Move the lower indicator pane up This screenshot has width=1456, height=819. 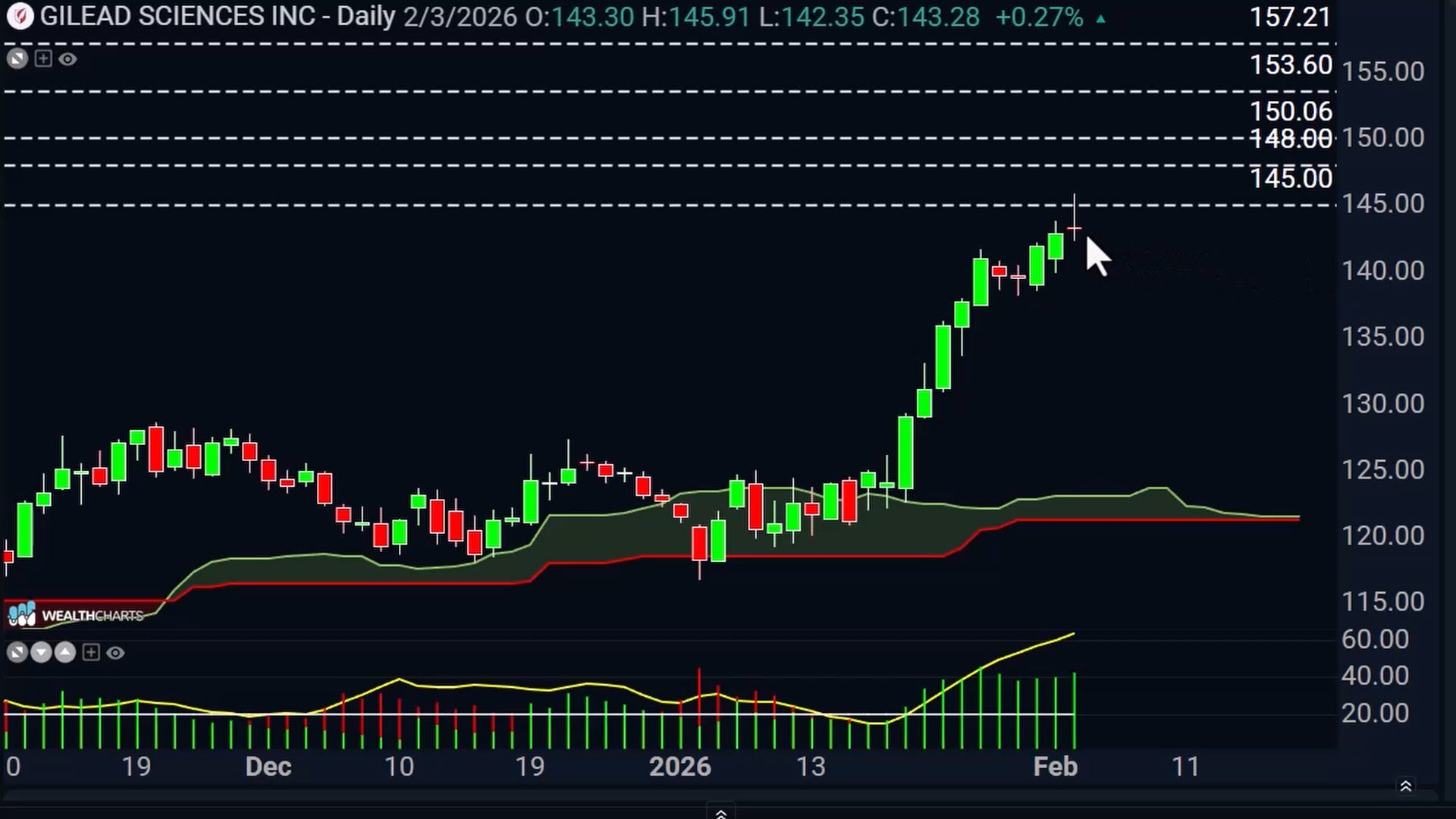tap(65, 652)
